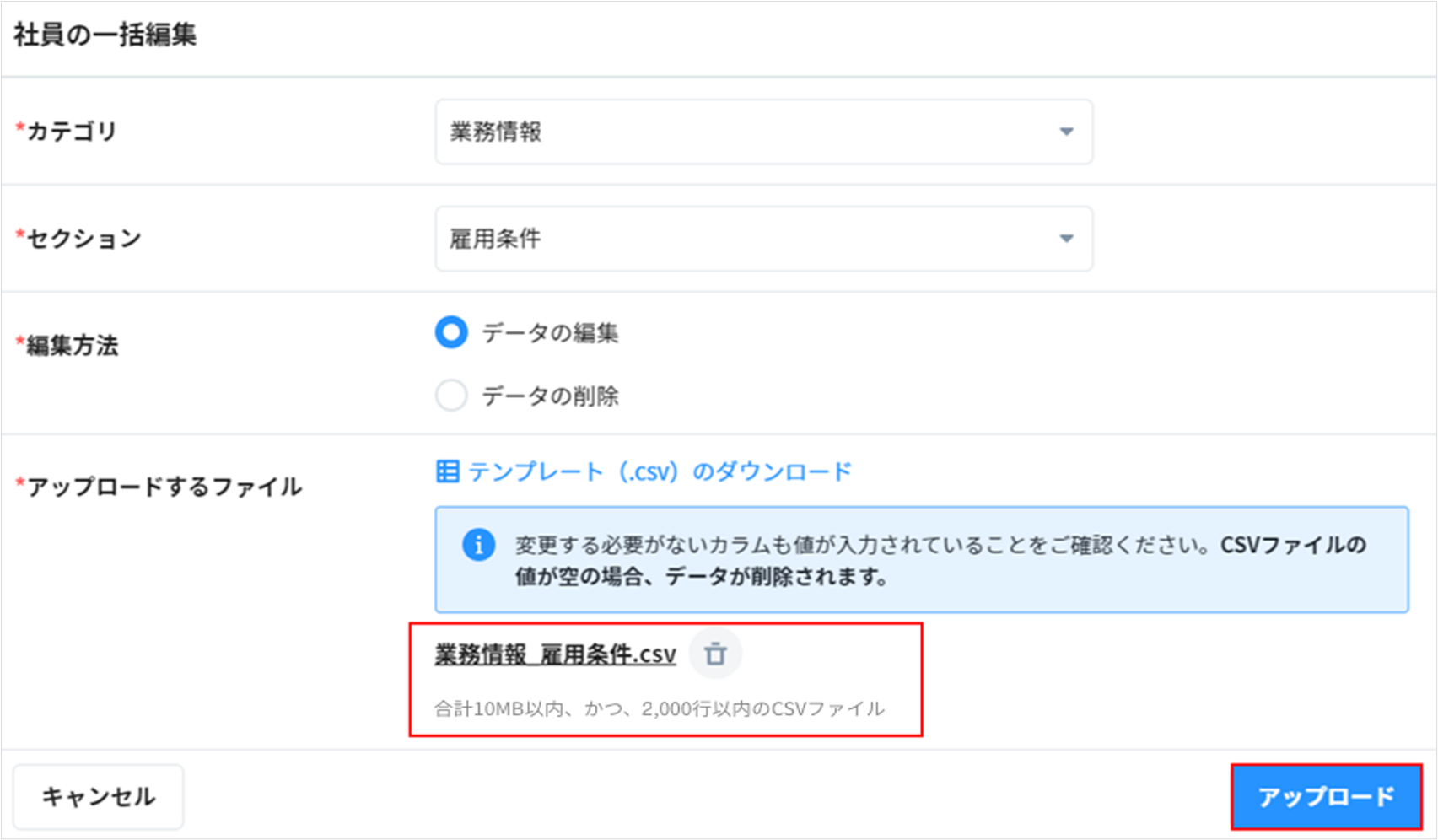Image resolution: width=1438 pixels, height=840 pixels.
Task: Select the データの編集 radio button
Action: point(451,332)
